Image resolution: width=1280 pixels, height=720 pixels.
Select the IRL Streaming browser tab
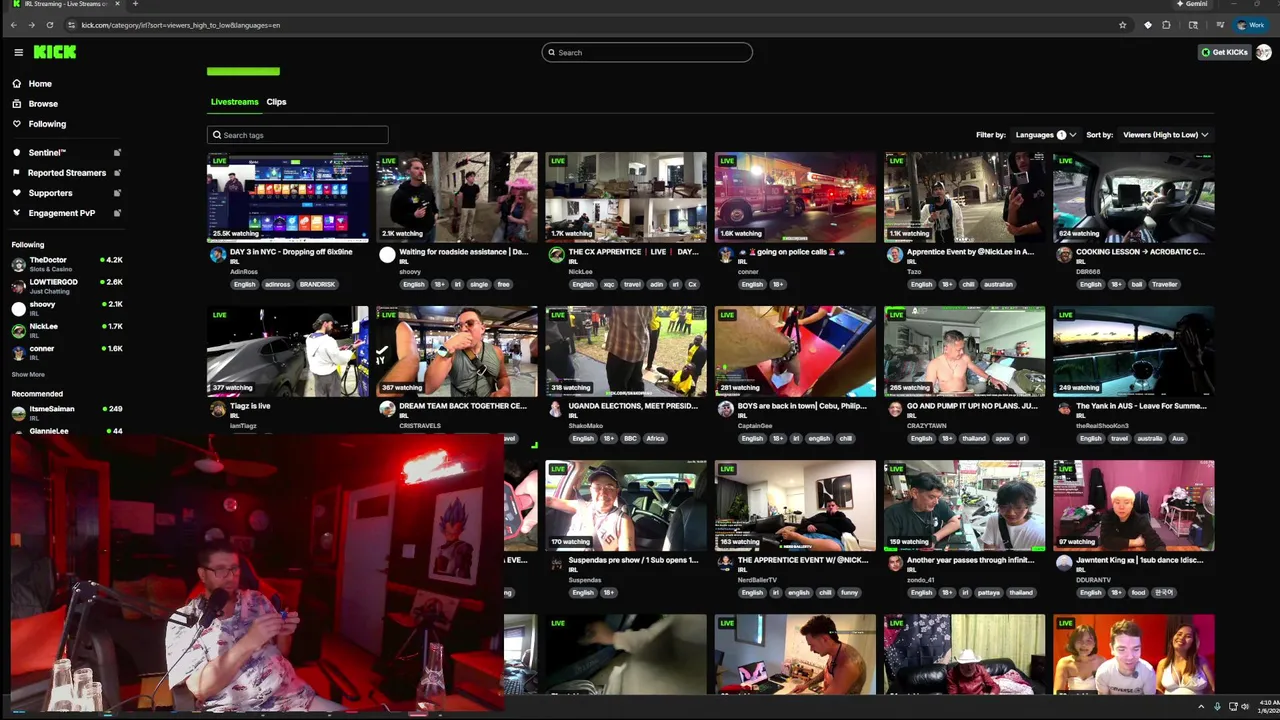tap(66, 4)
